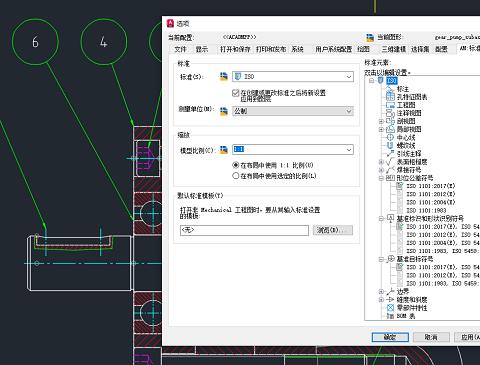480x365 pixels.
Task: Select the 锥度和斜度 taper and slope icon
Action: (x=390, y=300)
